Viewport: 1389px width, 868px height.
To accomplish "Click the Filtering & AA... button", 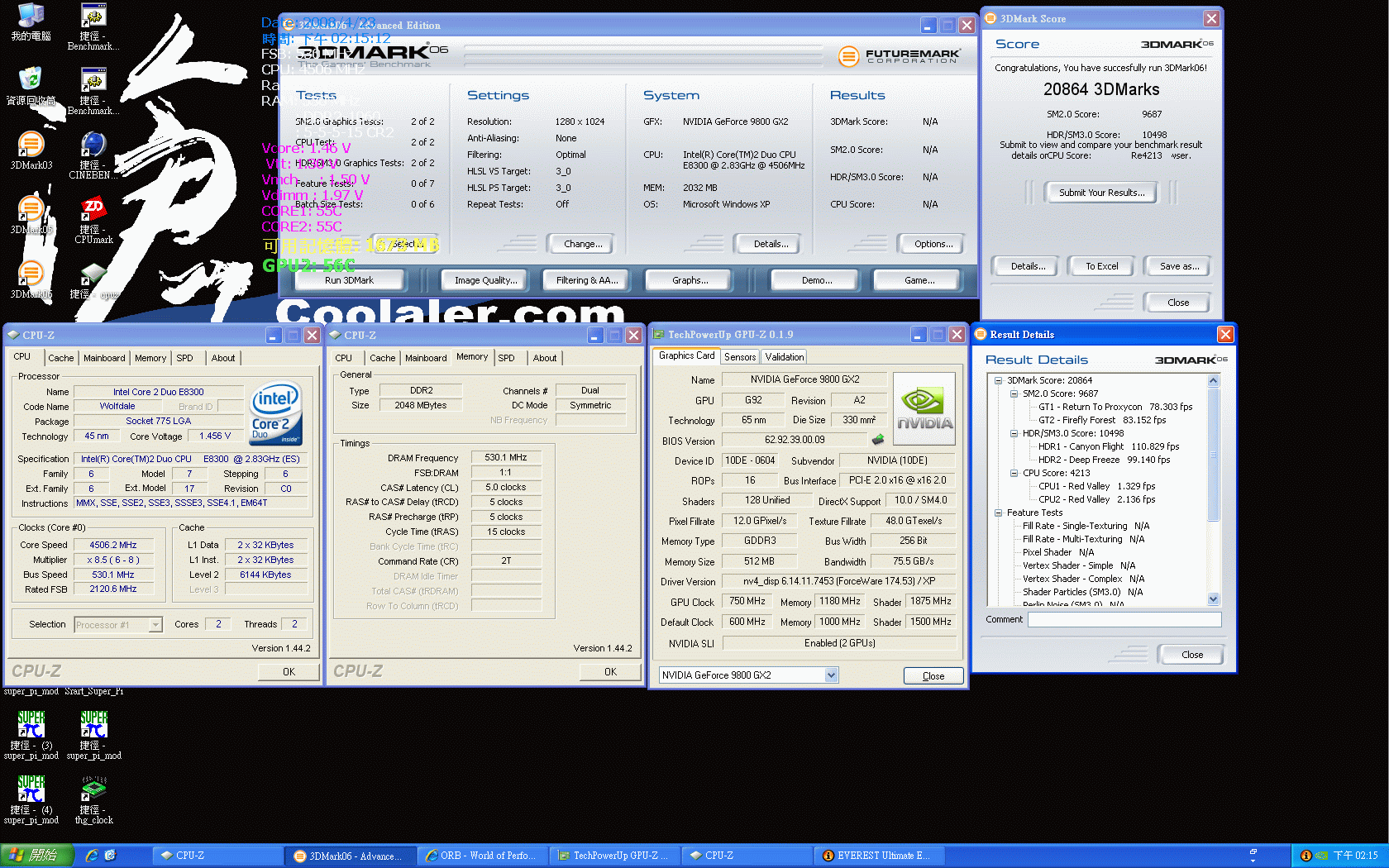I will 587,280.
